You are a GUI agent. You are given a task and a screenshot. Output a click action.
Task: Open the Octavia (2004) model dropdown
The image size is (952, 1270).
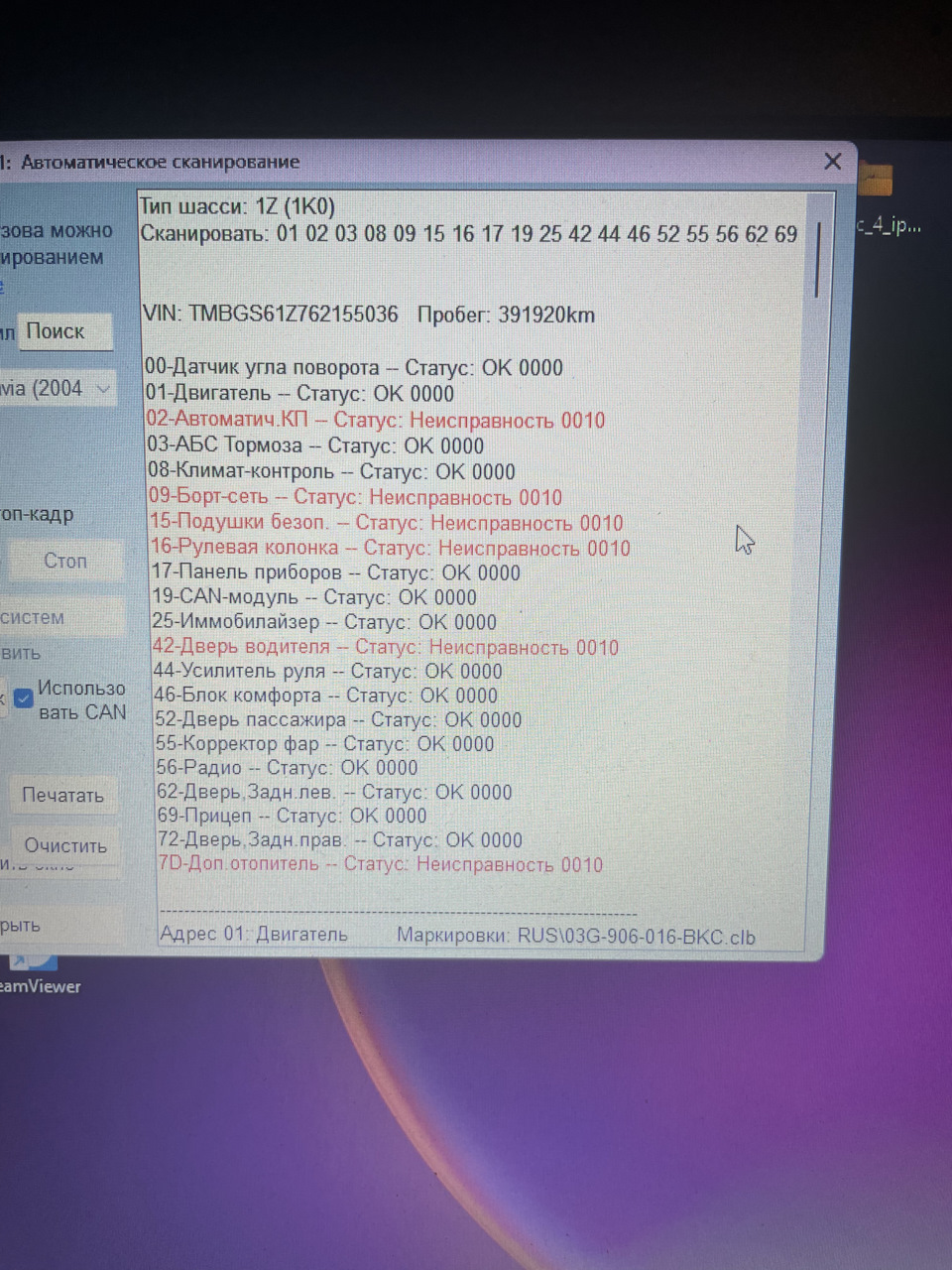click(58, 389)
